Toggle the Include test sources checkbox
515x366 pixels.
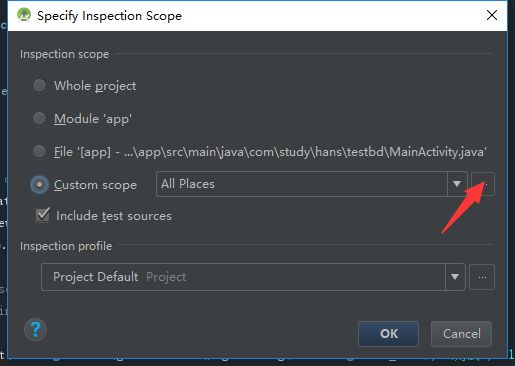tap(43, 215)
